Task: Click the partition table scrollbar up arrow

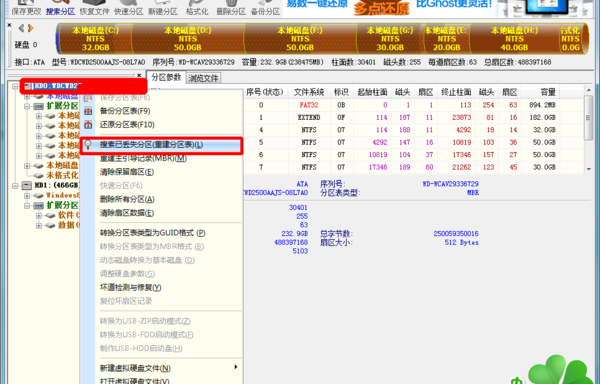Action: point(589,90)
